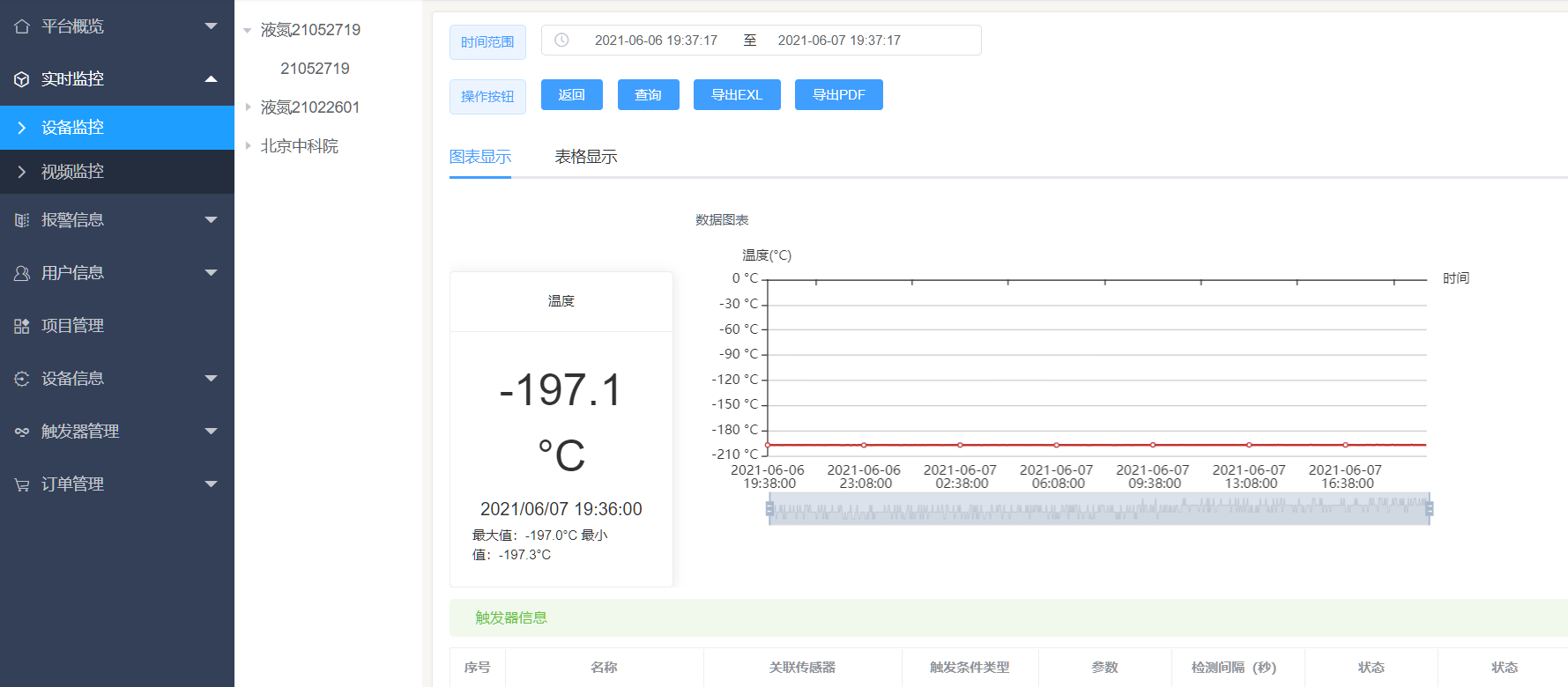The width and height of the screenshot is (1568, 687).
Task: Expand the 北京中科院 tree node
Action: pyautogui.click(x=248, y=146)
